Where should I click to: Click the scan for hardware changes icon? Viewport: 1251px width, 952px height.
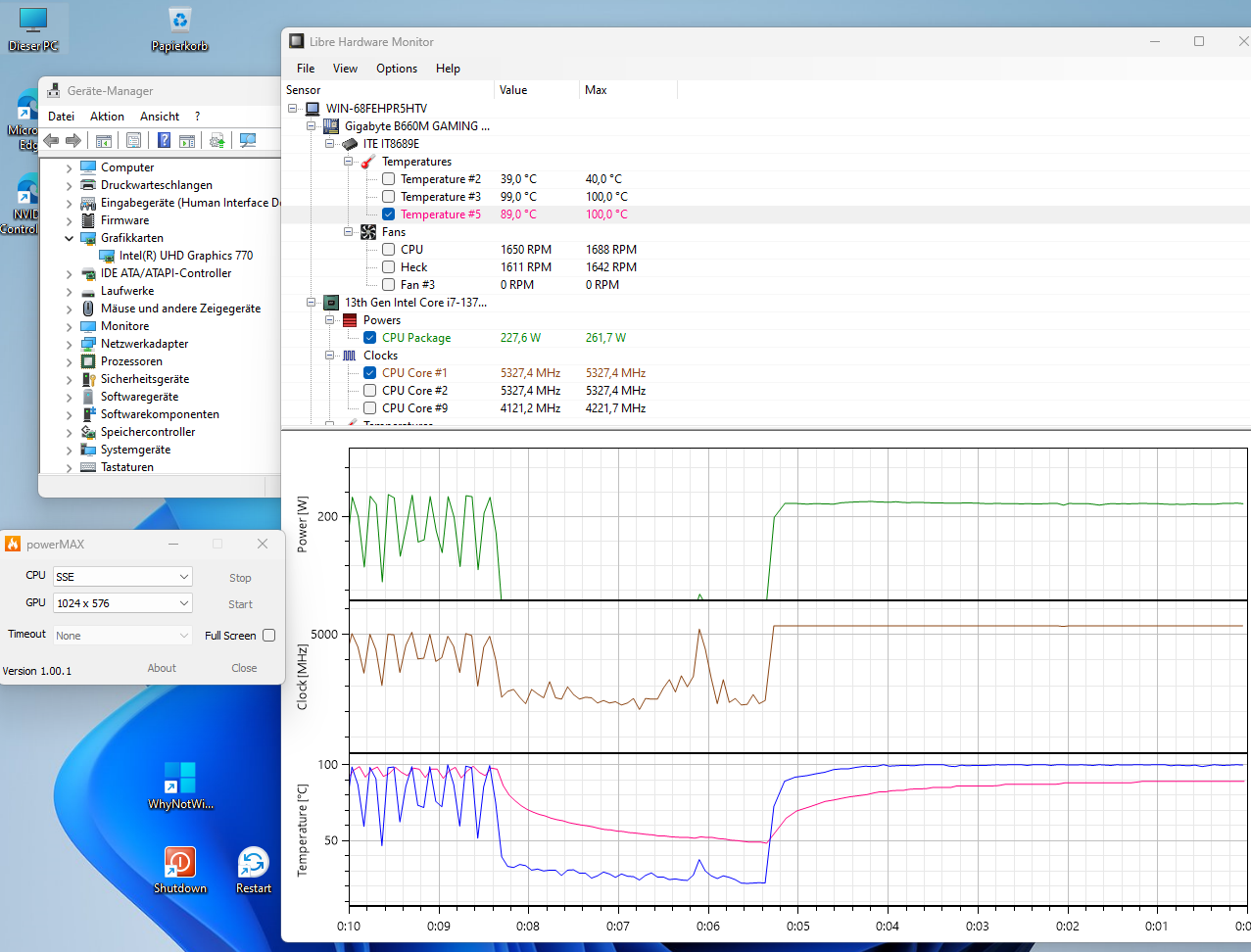point(248,140)
